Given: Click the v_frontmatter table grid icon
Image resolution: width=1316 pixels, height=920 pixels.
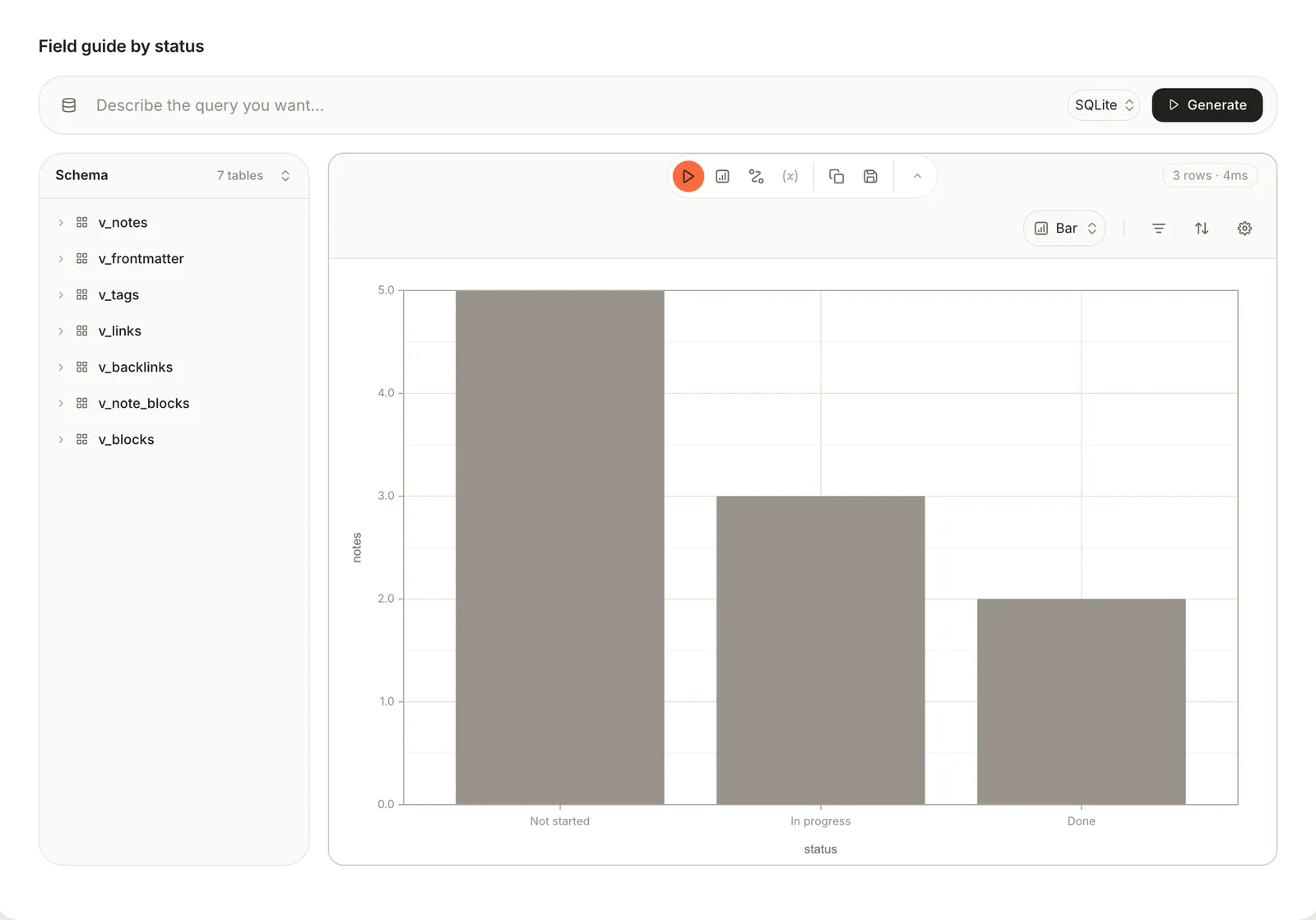Looking at the screenshot, I should tap(82, 259).
